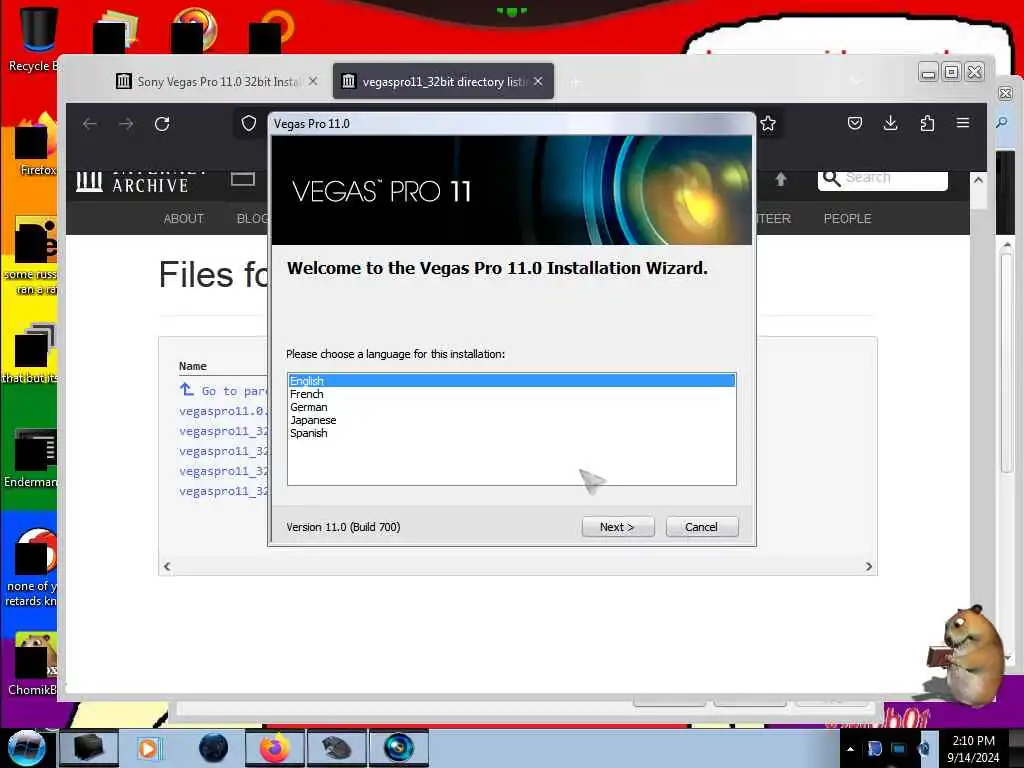Go forward in Firefox
Image resolution: width=1024 pixels, height=768 pixels.
126,123
